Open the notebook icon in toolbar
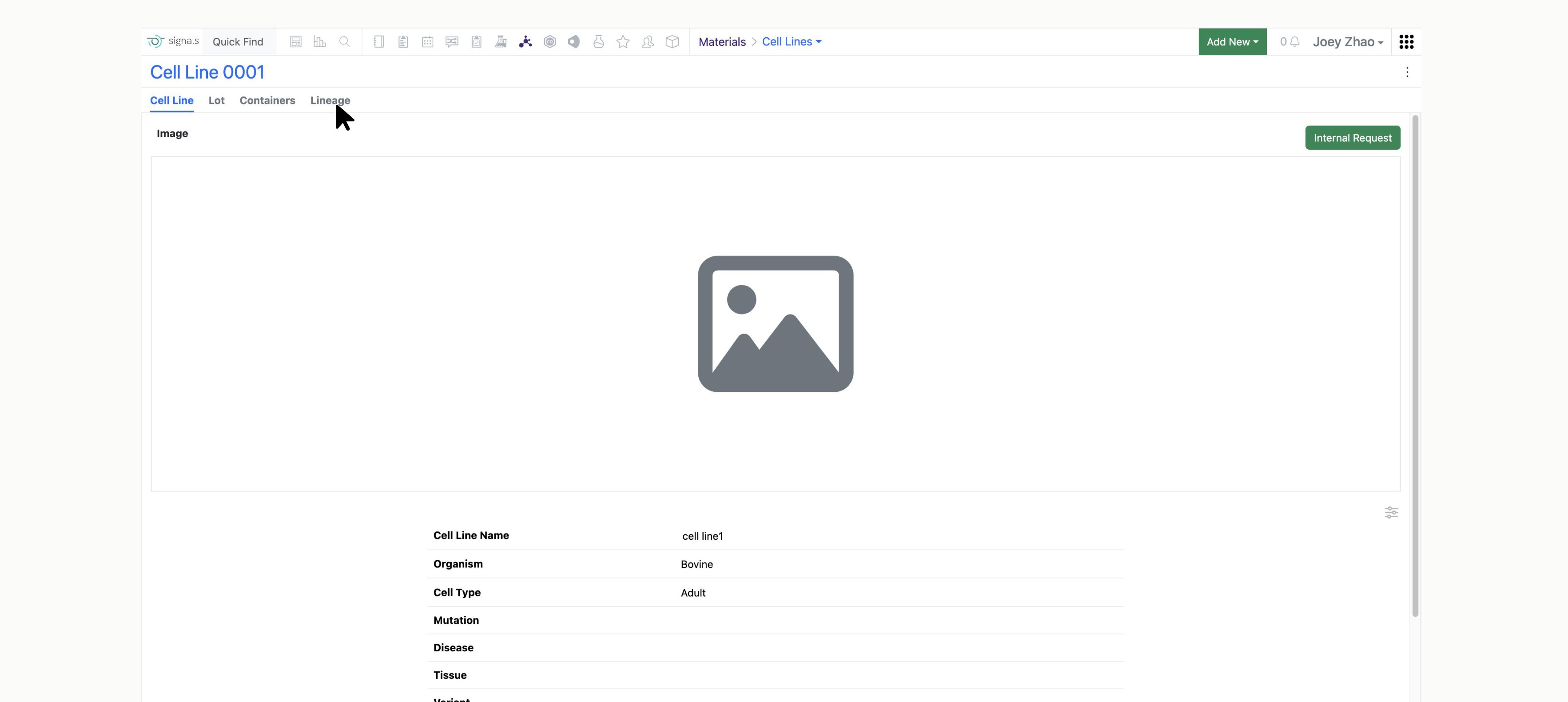This screenshot has width=1568, height=702. point(378,42)
